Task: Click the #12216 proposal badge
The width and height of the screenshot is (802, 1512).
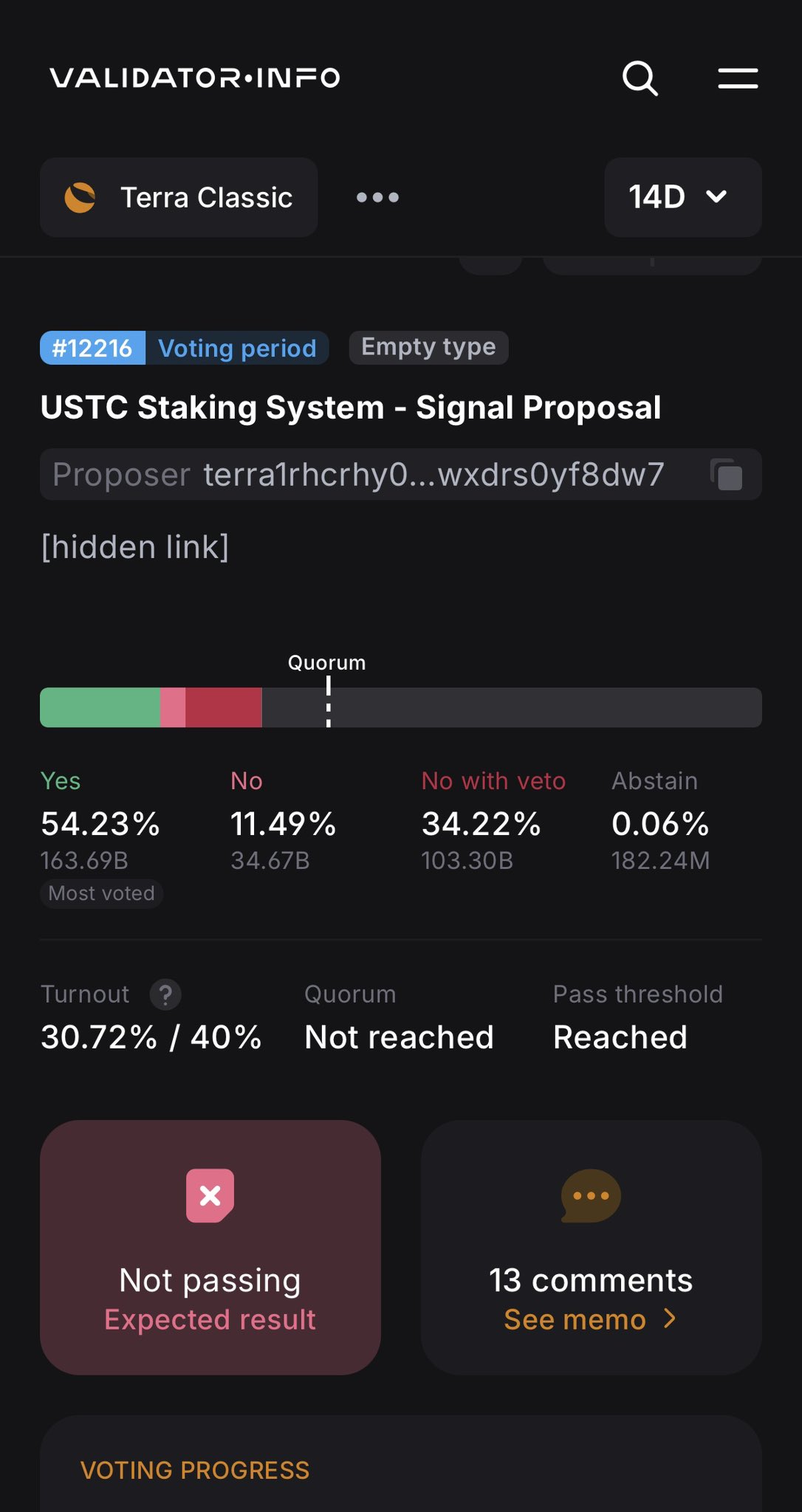Action: [x=92, y=348]
